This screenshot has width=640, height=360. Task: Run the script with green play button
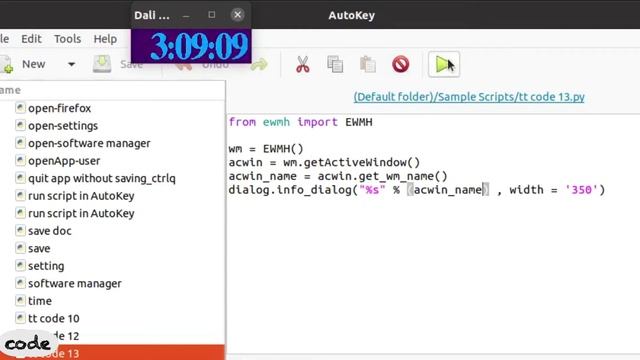click(444, 64)
